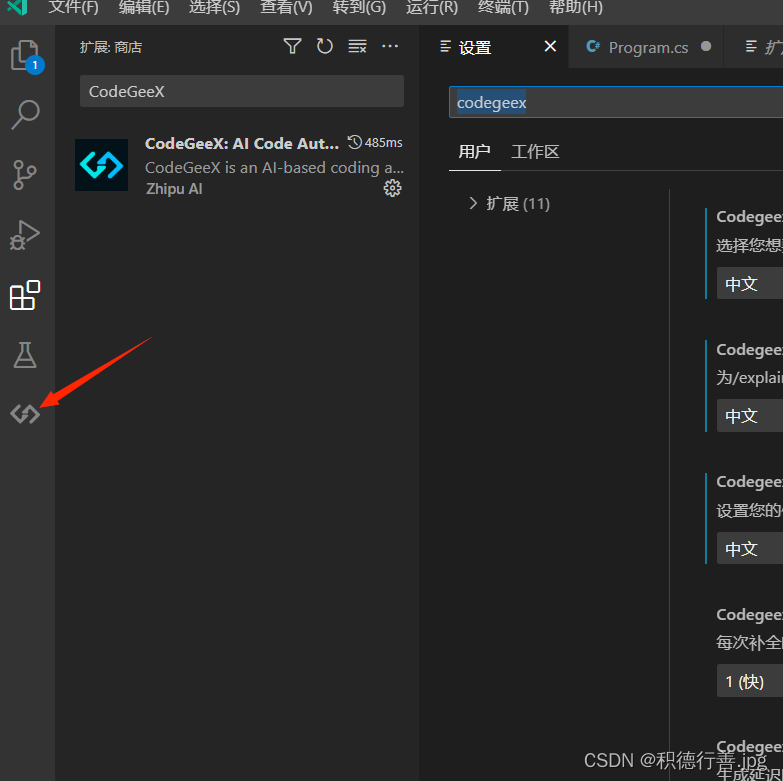Click the 485ms activation time label
Viewport: 783px width, 781px height.
click(x=375, y=142)
